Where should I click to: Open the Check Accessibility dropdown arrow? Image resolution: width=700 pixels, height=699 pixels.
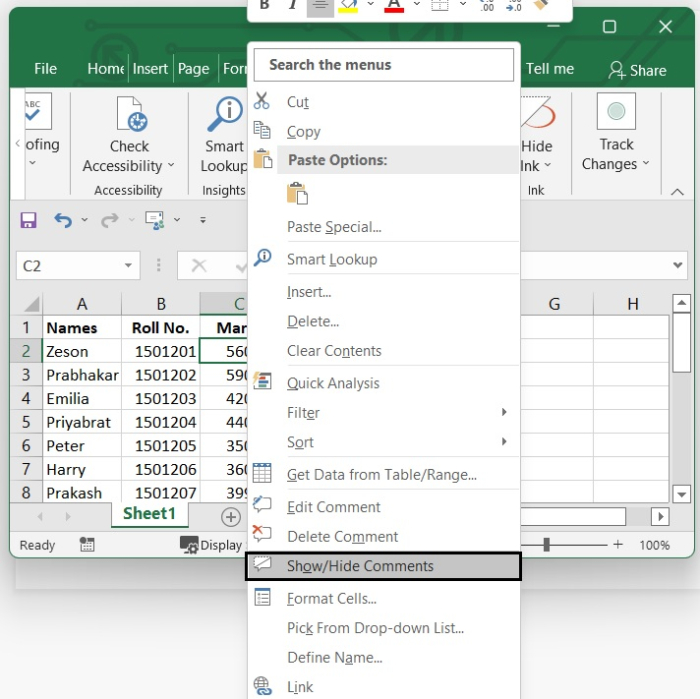coord(171,165)
